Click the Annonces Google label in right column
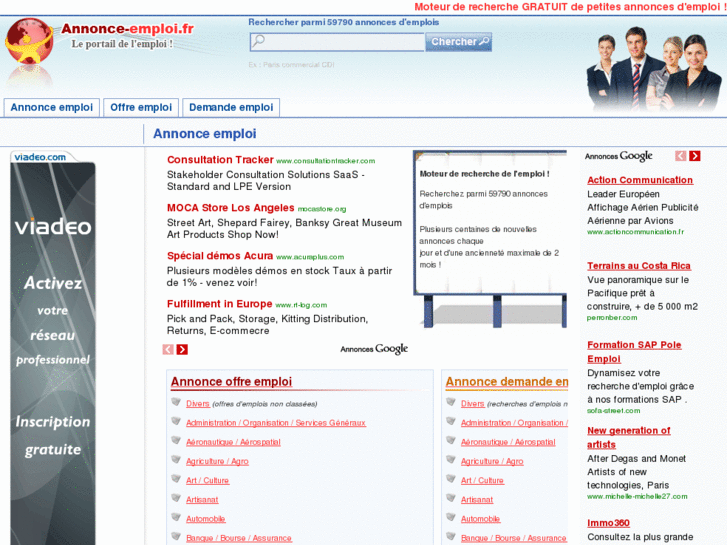The width and height of the screenshot is (727, 545). pyautogui.click(x=619, y=156)
